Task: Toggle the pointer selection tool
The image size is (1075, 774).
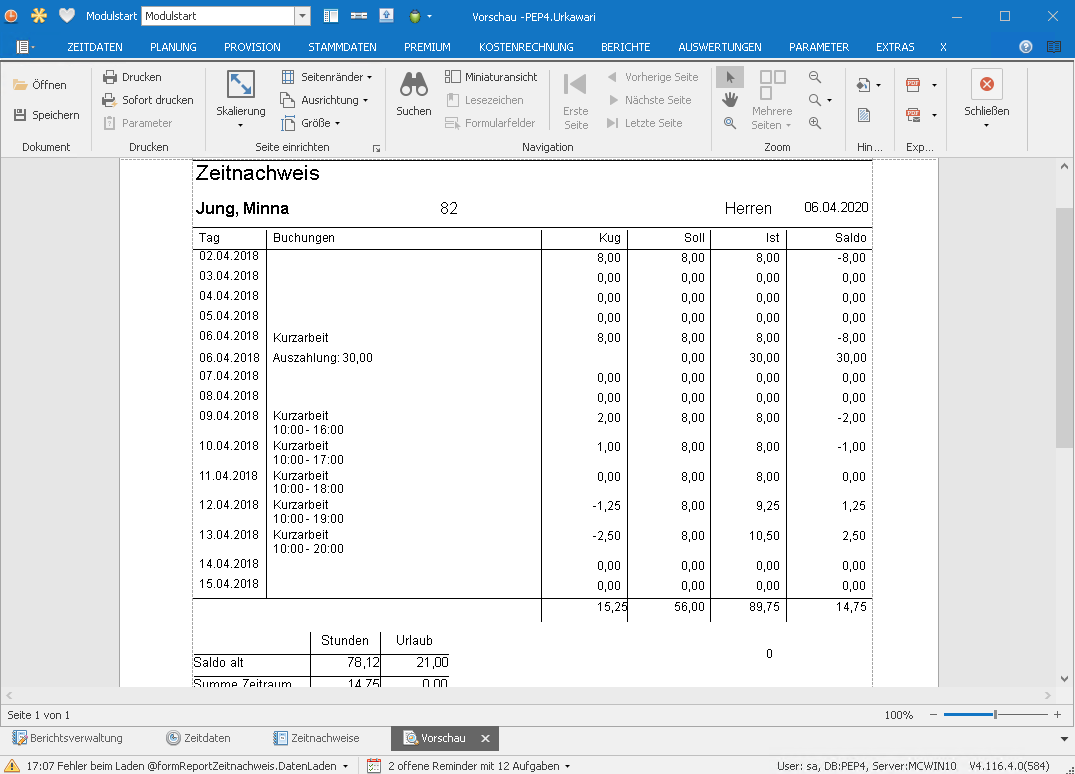Action: pos(730,77)
